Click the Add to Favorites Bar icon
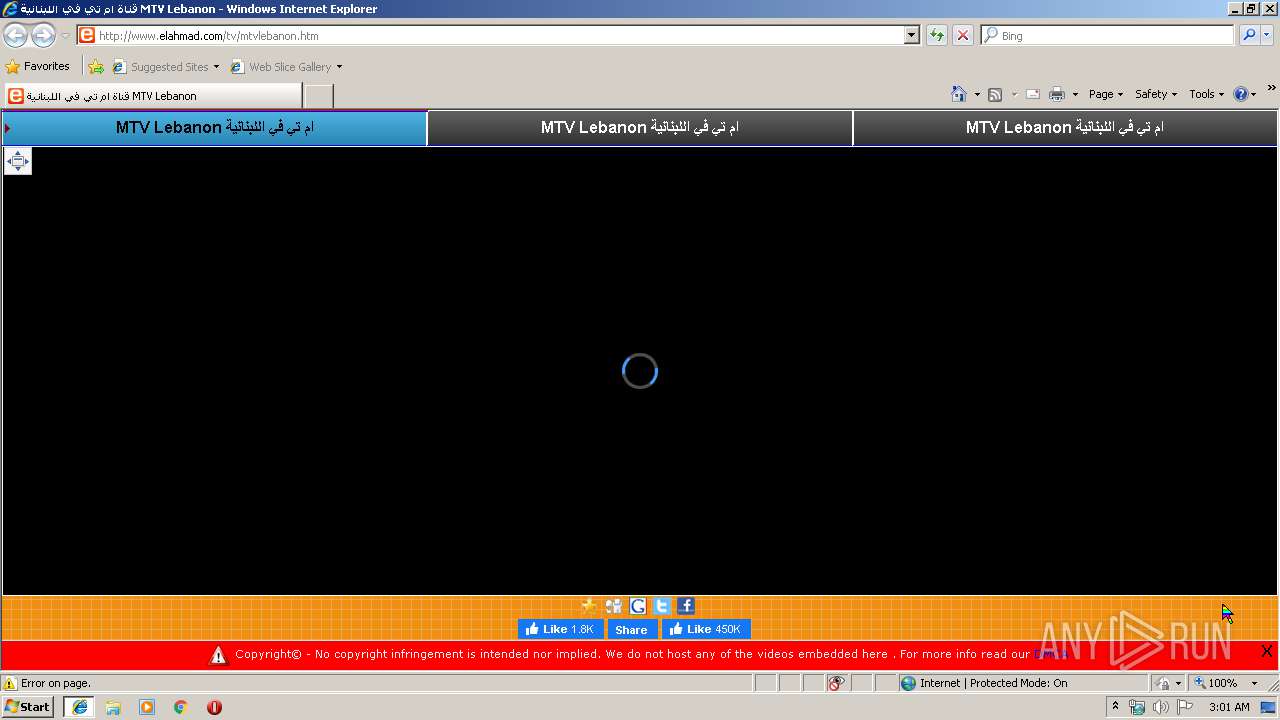The width and height of the screenshot is (1280, 720). 96,67
